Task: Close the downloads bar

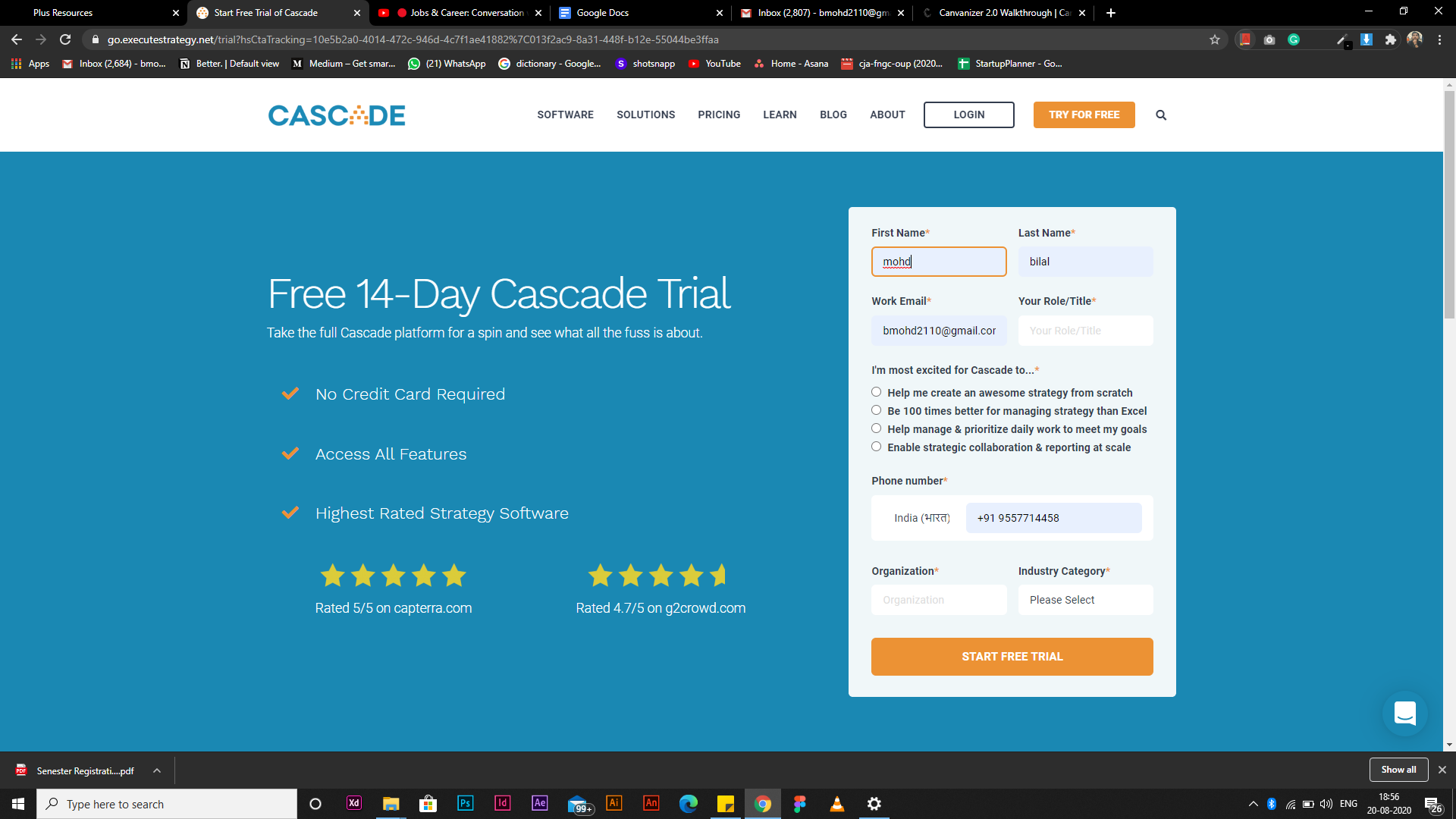Action: [x=1442, y=770]
